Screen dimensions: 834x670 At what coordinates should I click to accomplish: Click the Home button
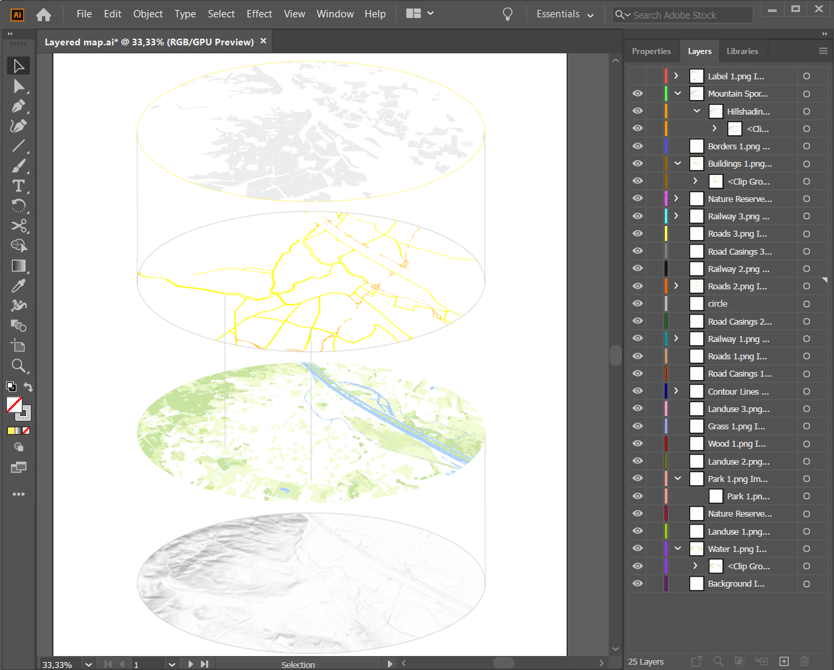pyautogui.click(x=43, y=14)
